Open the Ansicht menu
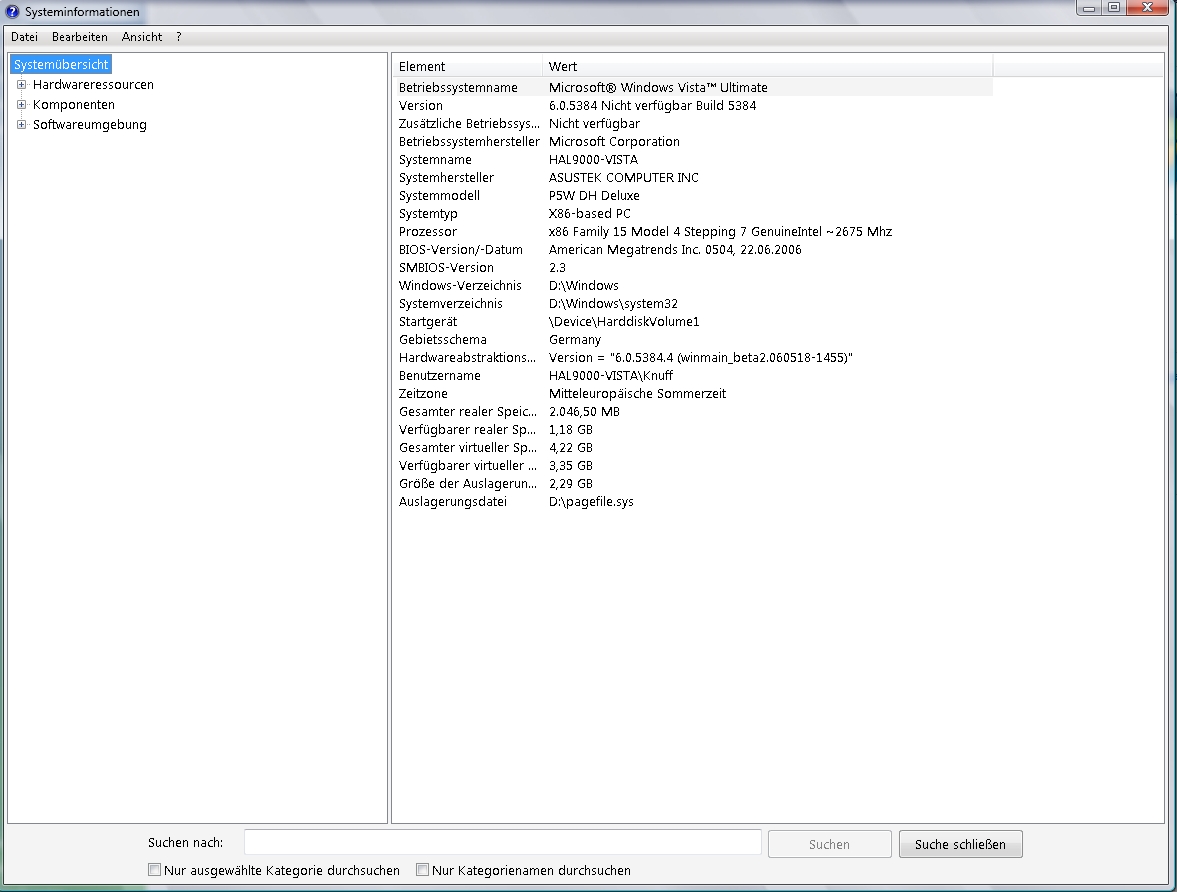This screenshot has height=892, width=1177. point(142,37)
